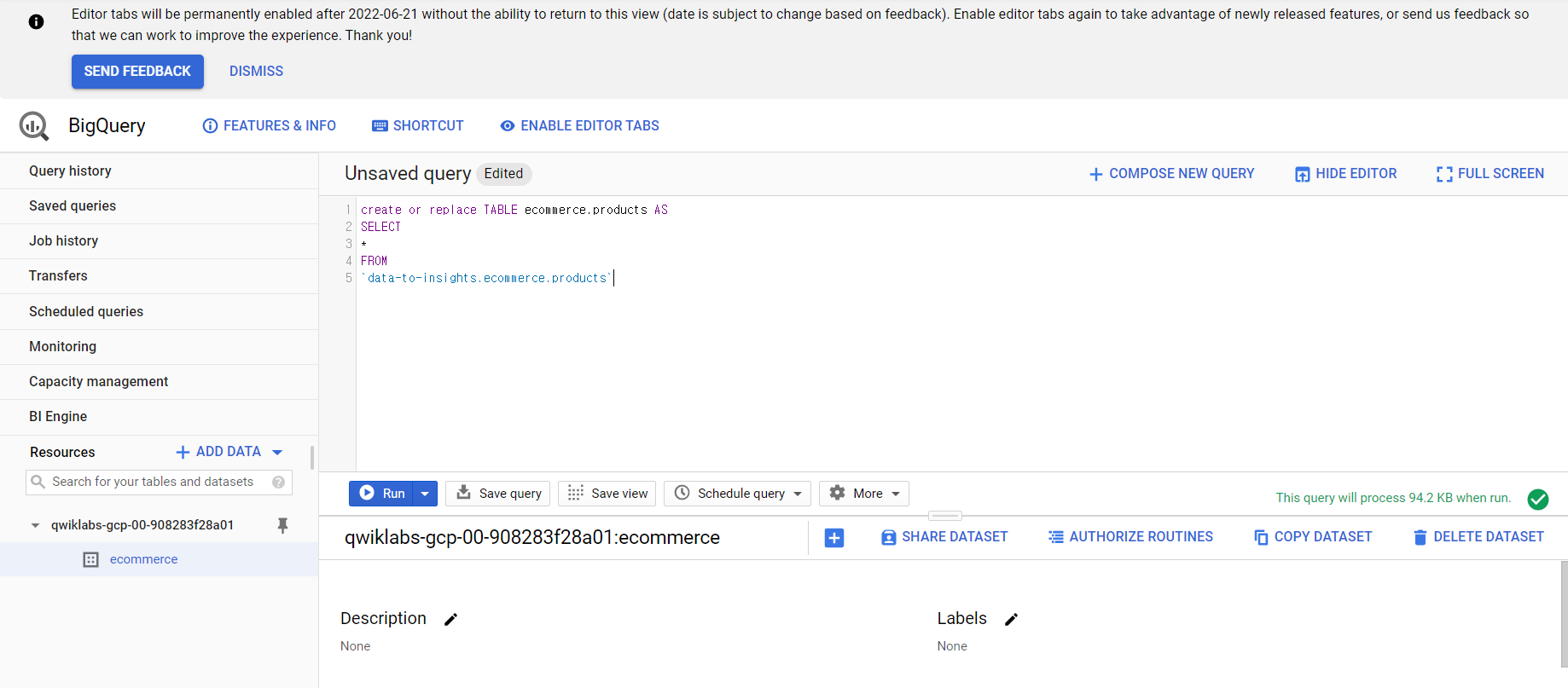Screen dimensions: 1568x688
Task: Send feedback about editor tabs
Action: pos(137,72)
